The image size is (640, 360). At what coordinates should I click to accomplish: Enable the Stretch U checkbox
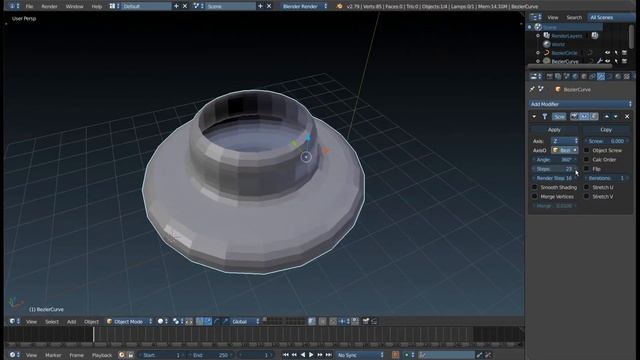(587, 187)
